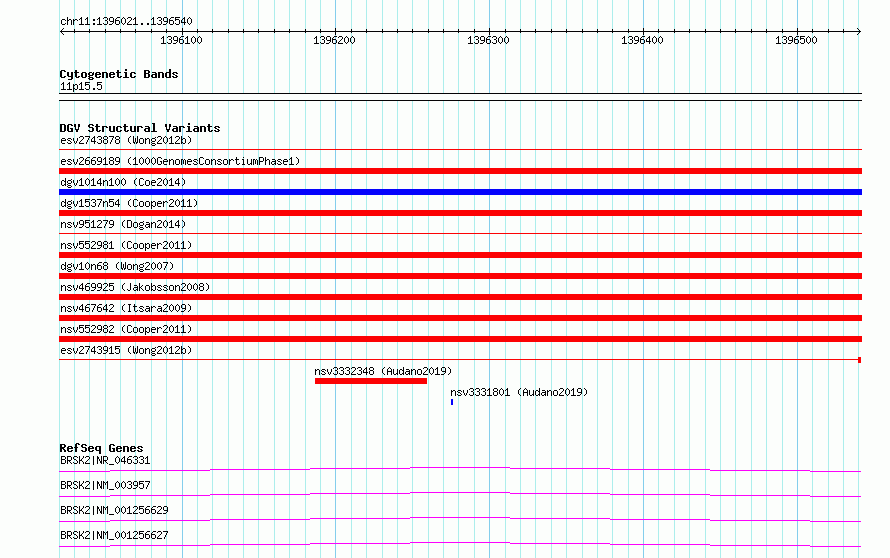This screenshot has width=890, height=558.
Task: Click the Cytogenetic Bands track heading
Action: (x=119, y=74)
